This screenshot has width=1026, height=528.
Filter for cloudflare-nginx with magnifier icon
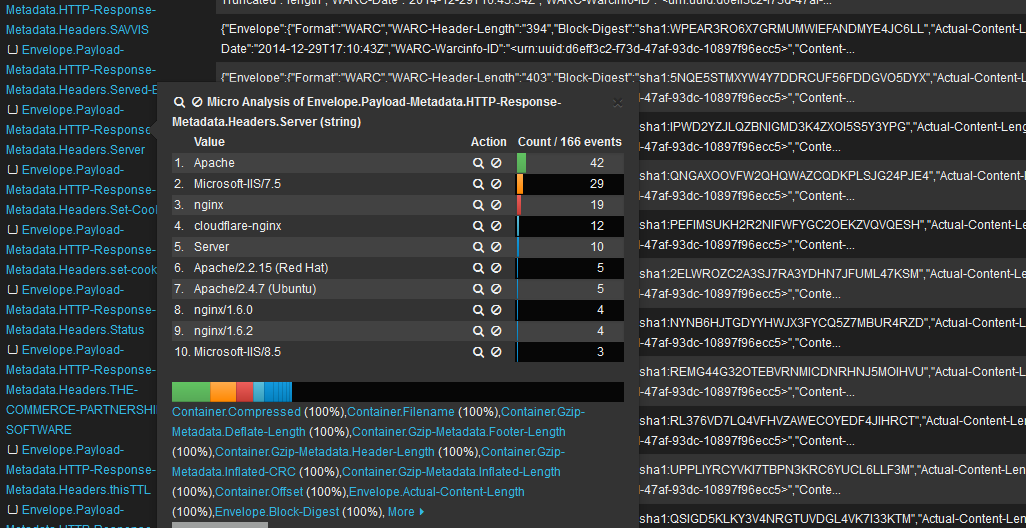(x=478, y=226)
